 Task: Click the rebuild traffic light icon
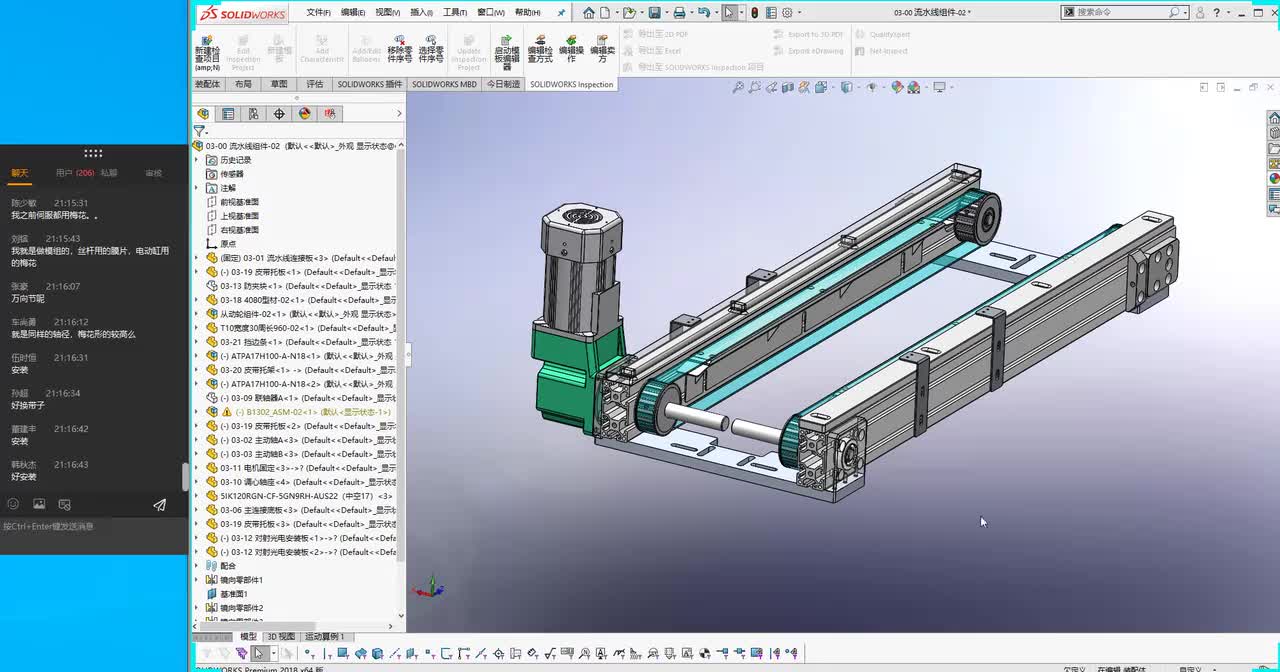pos(755,13)
